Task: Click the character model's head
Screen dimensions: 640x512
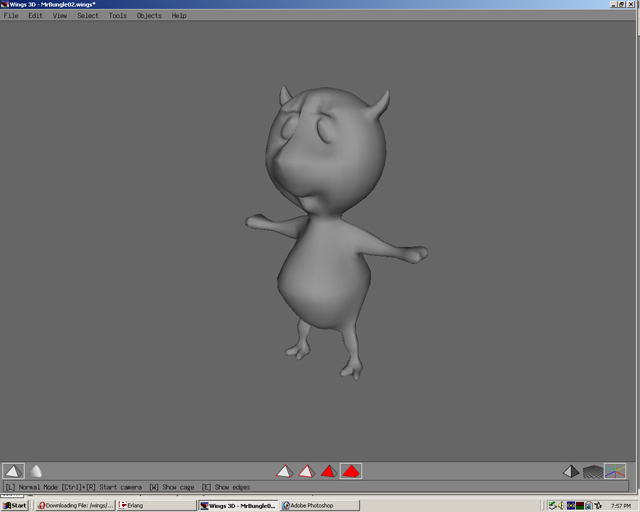Action: pyautogui.click(x=327, y=151)
